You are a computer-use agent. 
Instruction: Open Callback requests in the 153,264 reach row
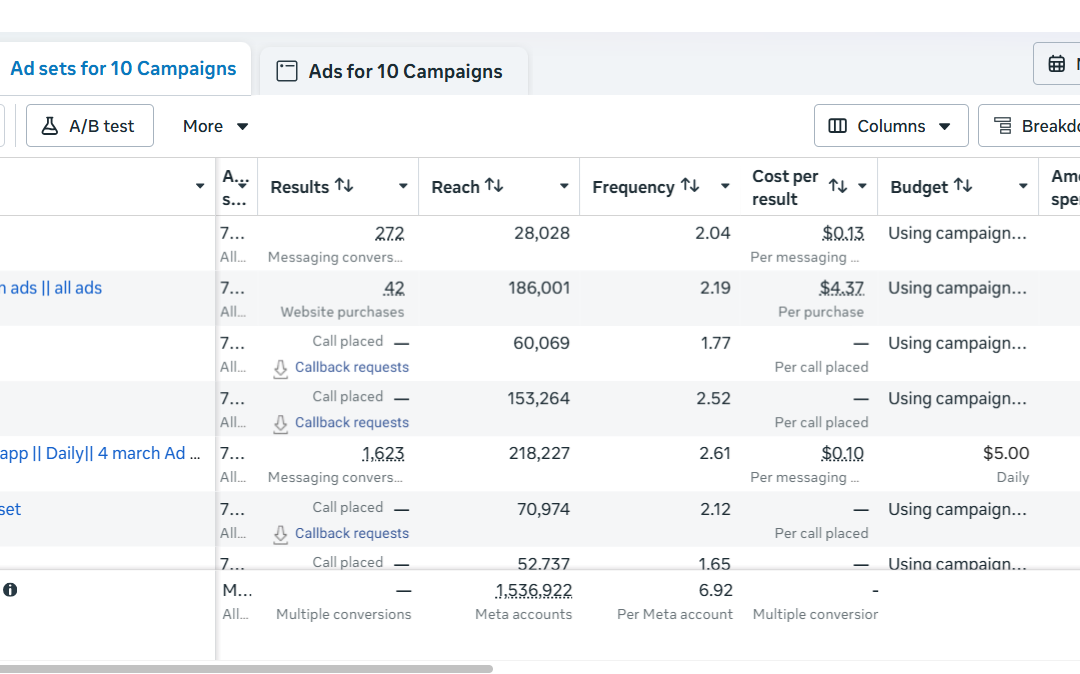click(351, 422)
